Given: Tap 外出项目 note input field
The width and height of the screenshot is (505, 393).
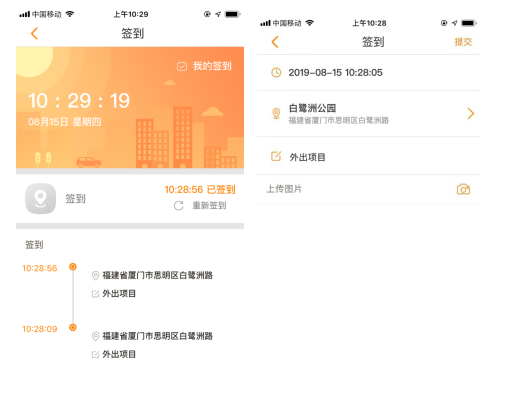Looking at the screenshot, I should tap(368, 156).
